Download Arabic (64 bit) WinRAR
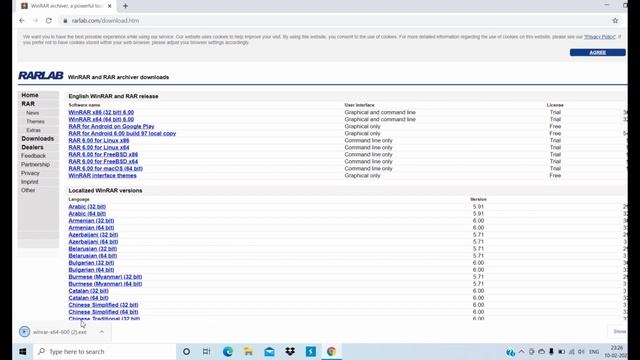 87,213
